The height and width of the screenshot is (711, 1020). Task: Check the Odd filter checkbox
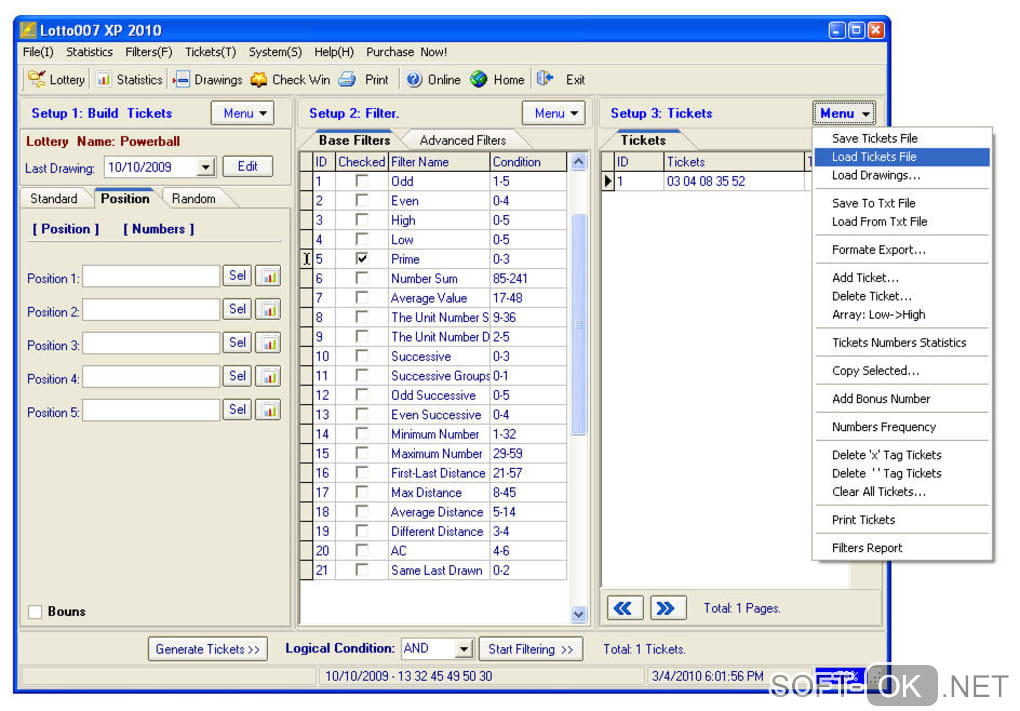pyautogui.click(x=362, y=181)
